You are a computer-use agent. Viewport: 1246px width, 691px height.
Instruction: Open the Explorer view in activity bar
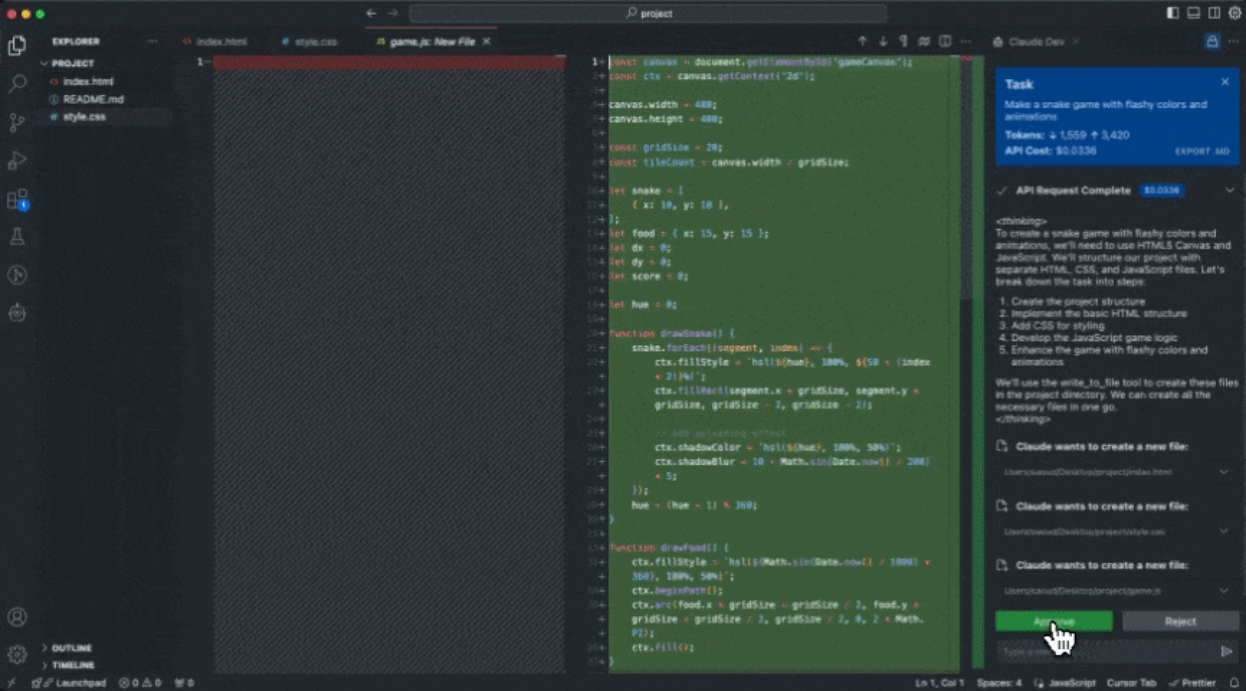pyautogui.click(x=17, y=46)
